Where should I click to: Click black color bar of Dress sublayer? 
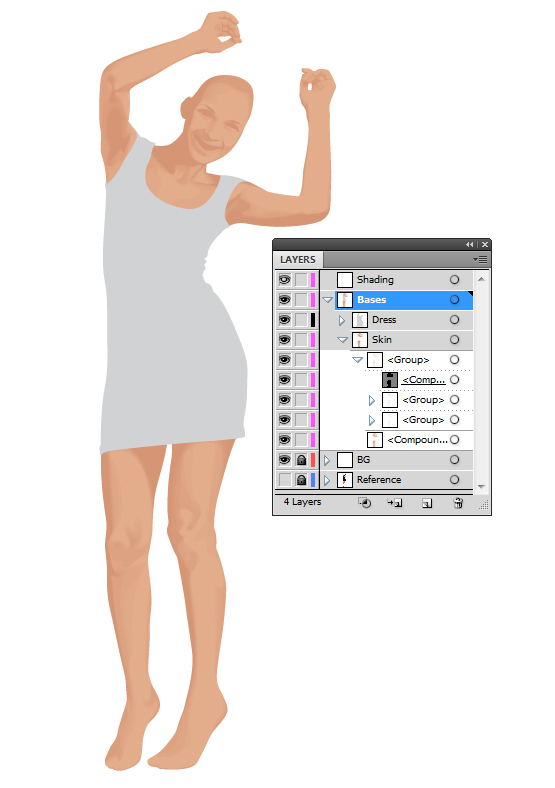pyautogui.click(x=313, y=320)
